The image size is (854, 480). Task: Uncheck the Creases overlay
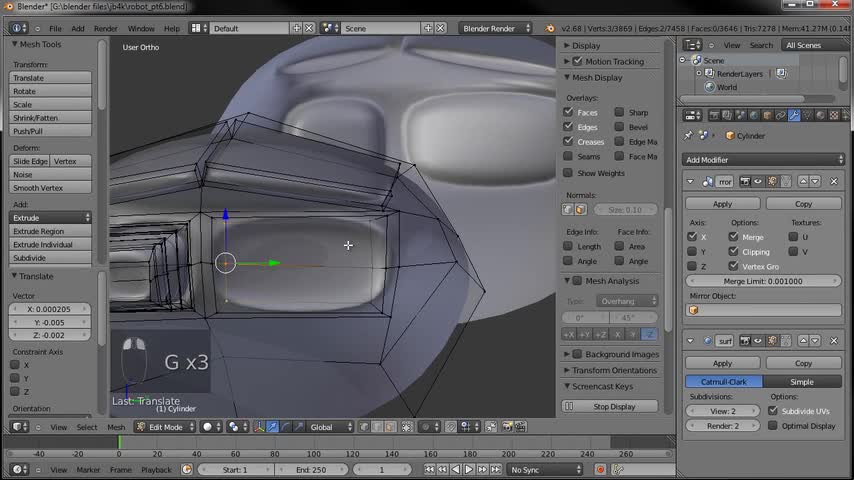click(x=568, y=142)
